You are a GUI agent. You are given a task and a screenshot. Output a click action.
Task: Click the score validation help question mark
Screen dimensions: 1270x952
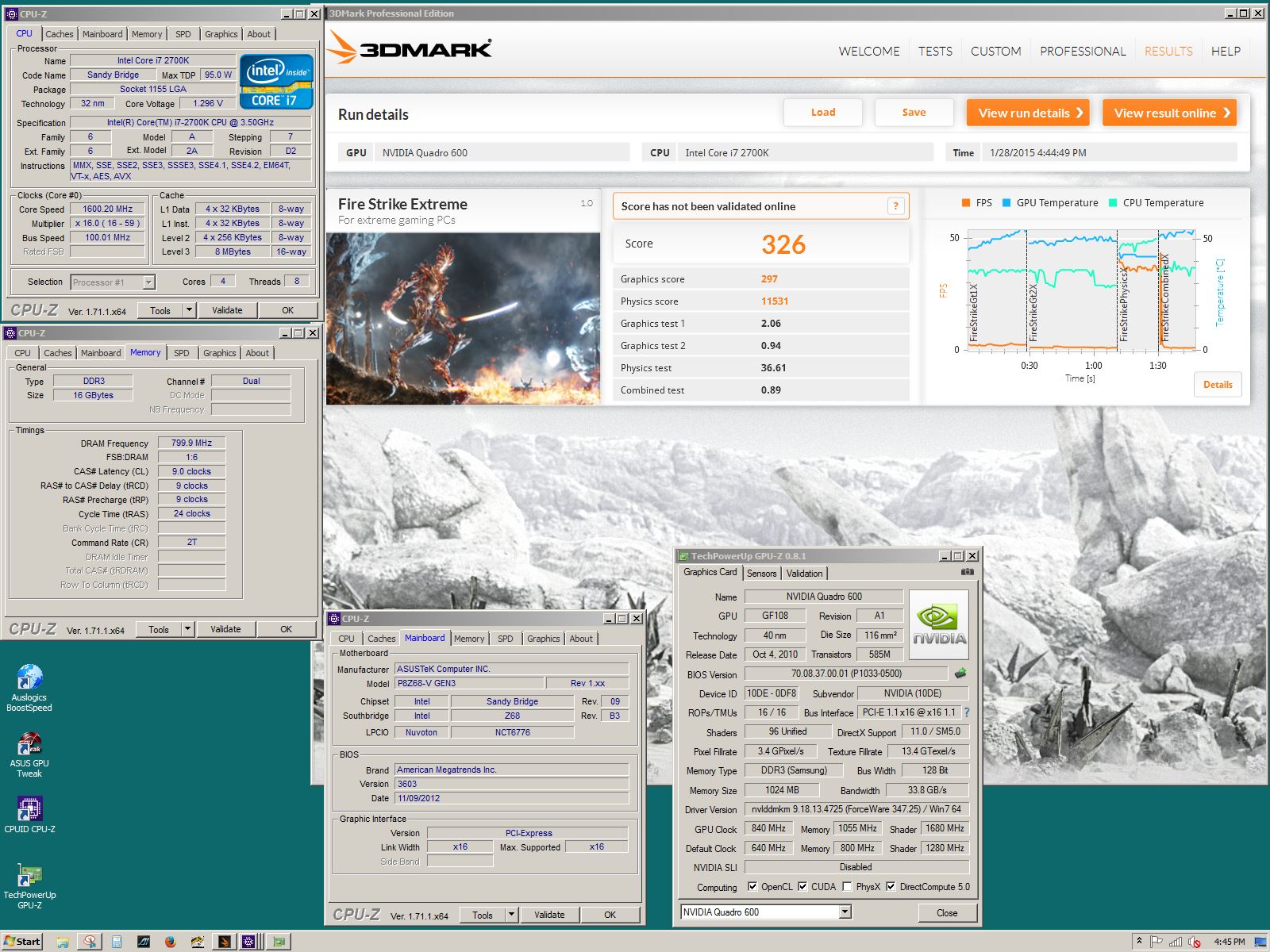coord(895,206)
